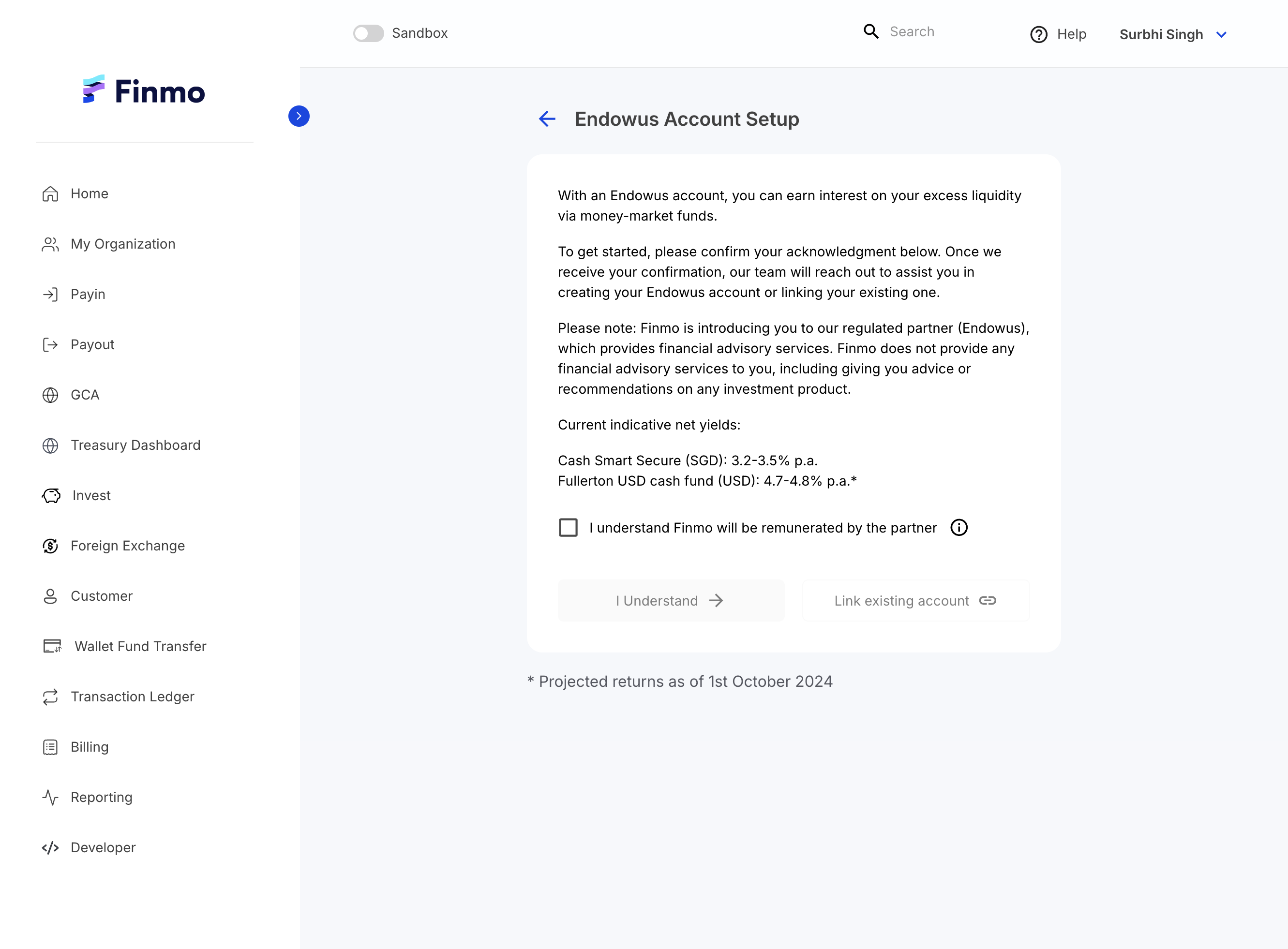Click the Link existing account button
The width and height of the screenshot is (1288, 949).
coord(916,601)
